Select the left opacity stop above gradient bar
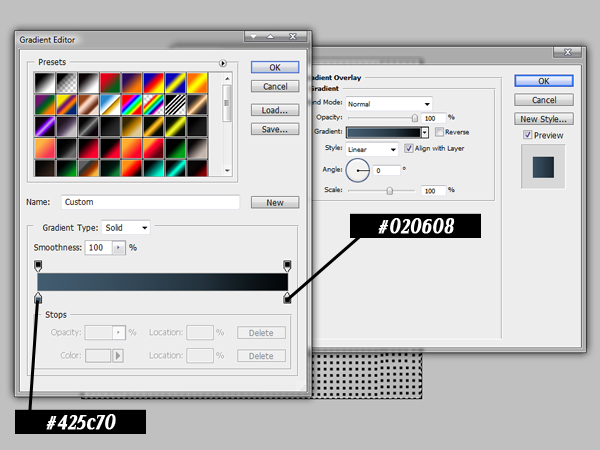 (38, 265)
